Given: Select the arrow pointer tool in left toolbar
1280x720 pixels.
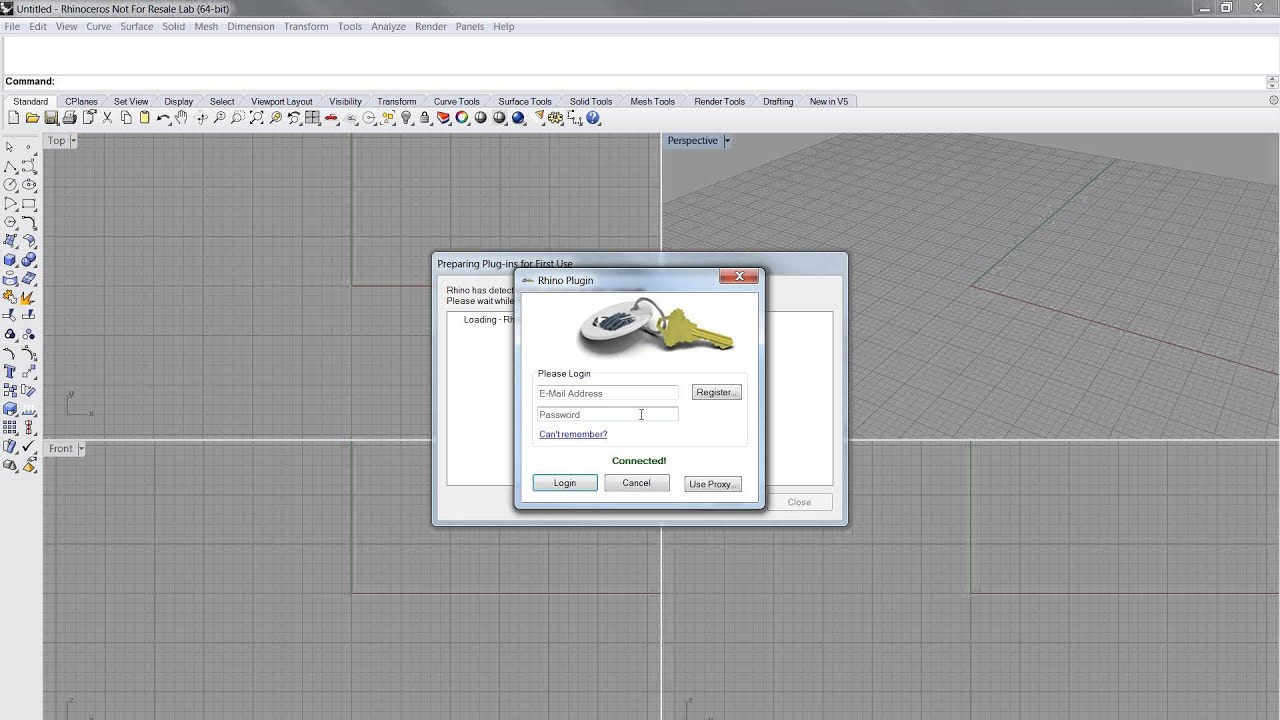Looking at the screenshot, I should point(10,147).
